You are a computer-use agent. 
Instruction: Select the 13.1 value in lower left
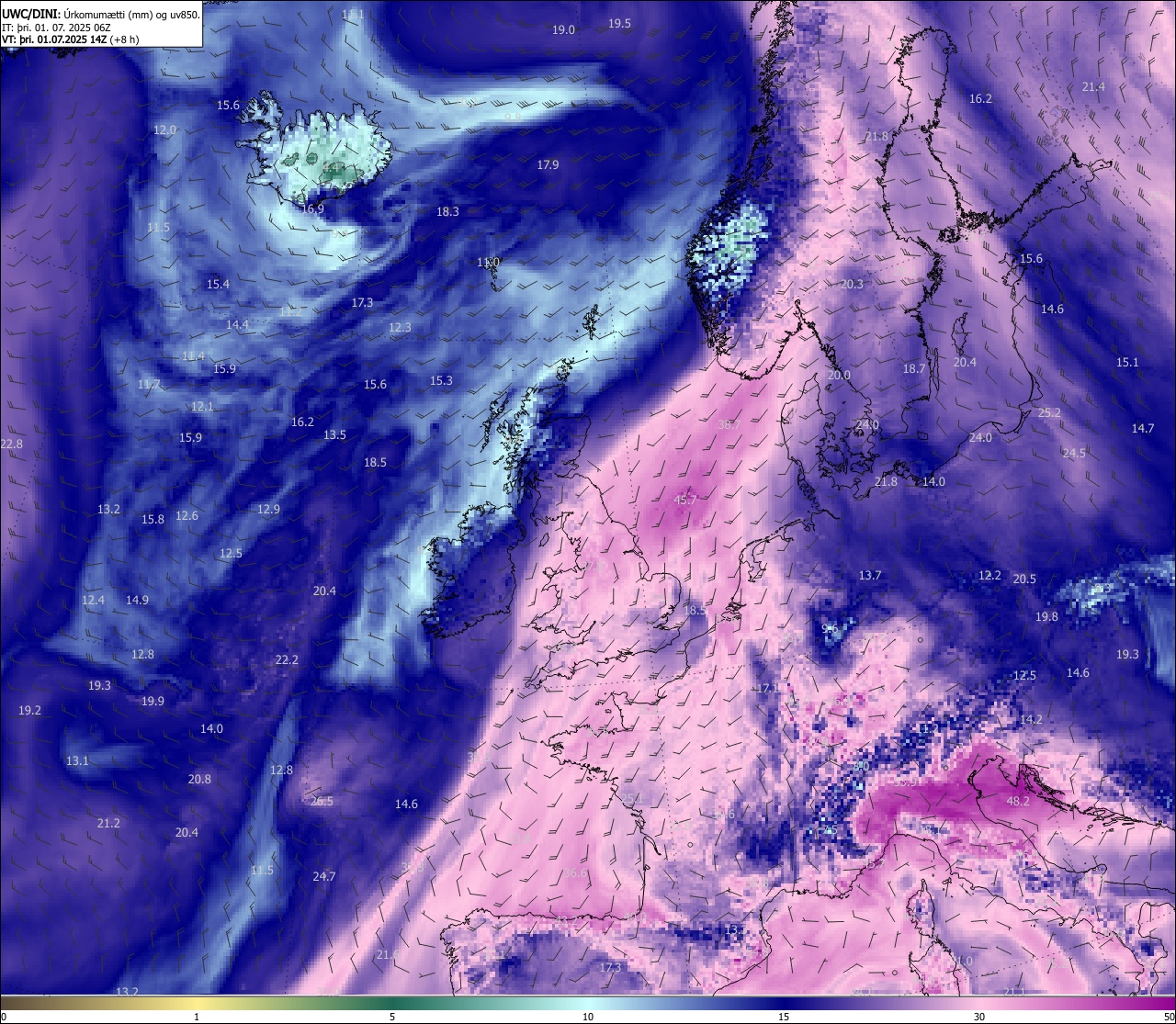pyautogui.click(x=77, y=760)
